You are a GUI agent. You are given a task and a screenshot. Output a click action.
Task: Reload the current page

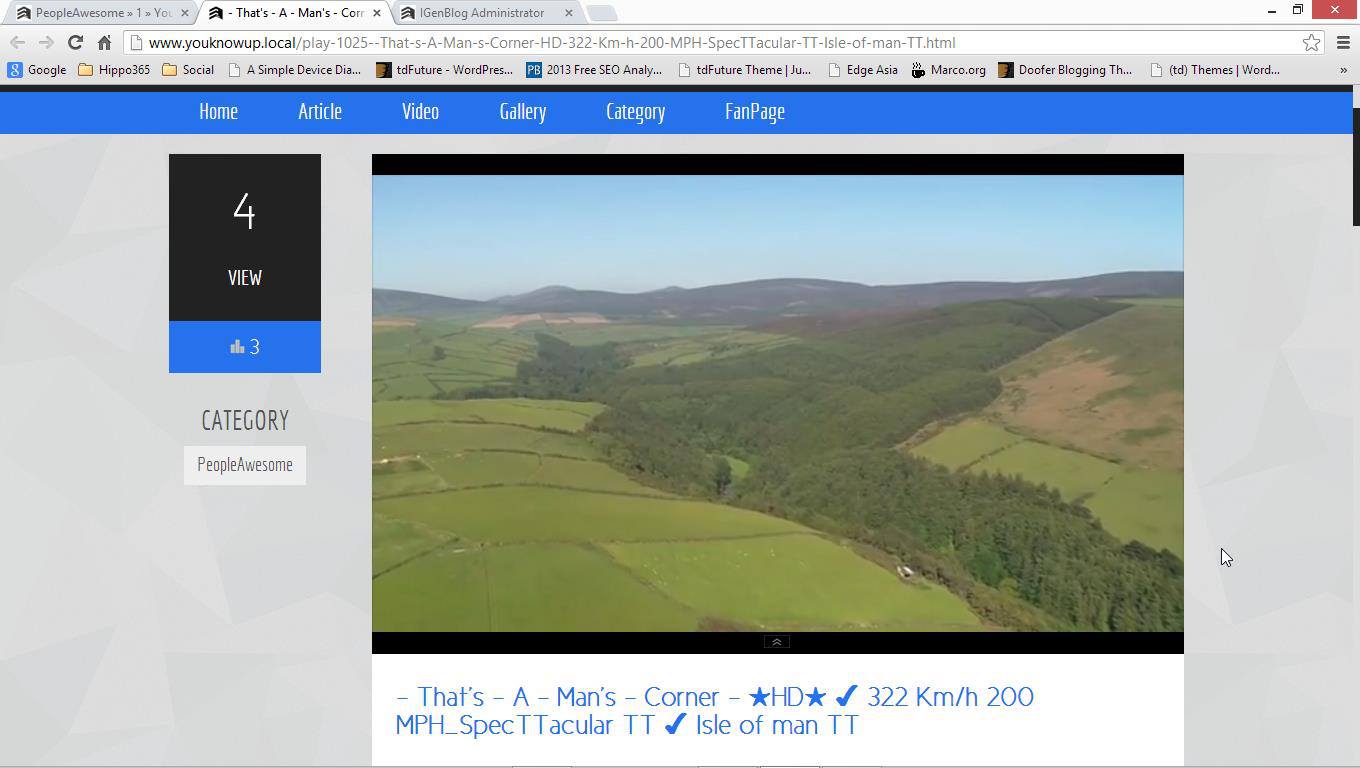75,43
